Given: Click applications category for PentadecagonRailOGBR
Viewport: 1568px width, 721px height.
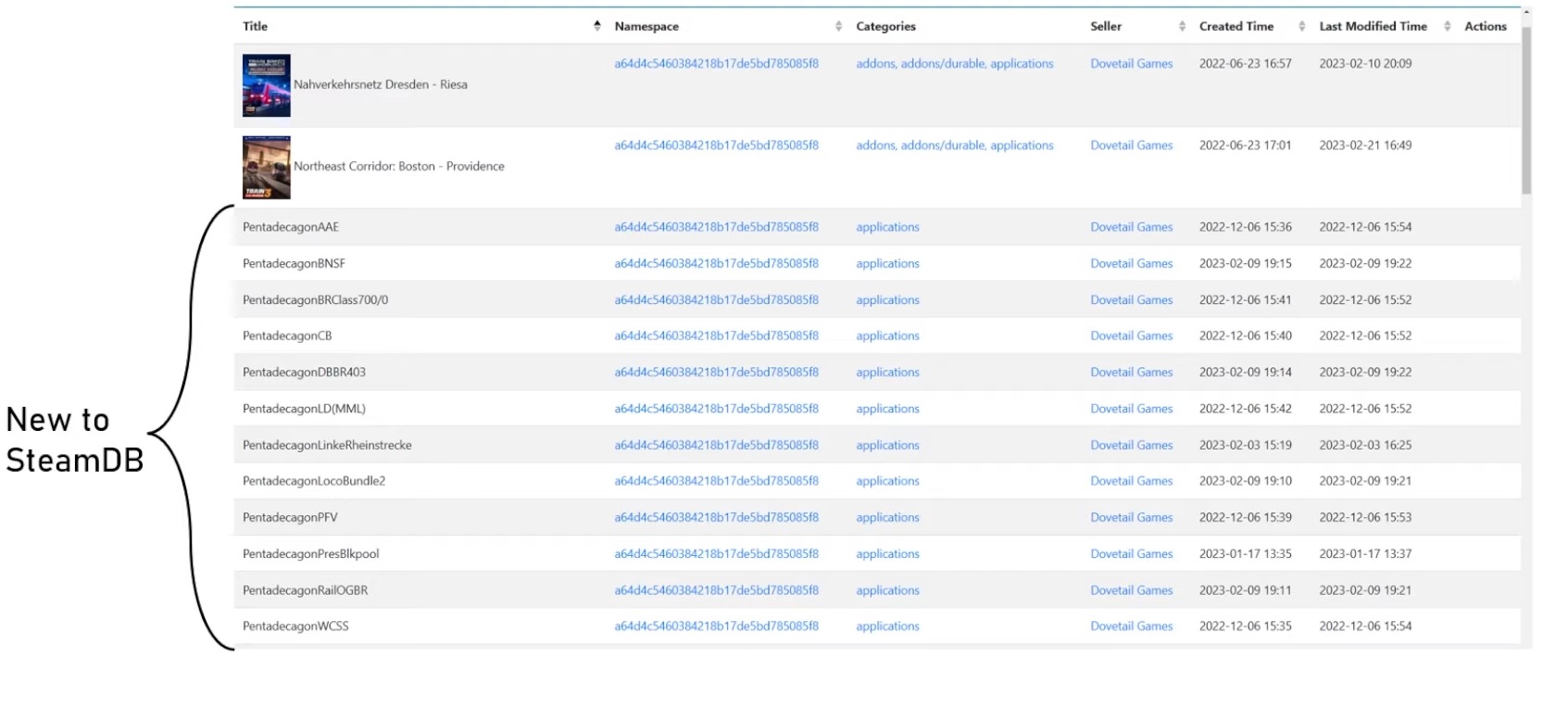Looking at the screenshot, I should 887,590.
